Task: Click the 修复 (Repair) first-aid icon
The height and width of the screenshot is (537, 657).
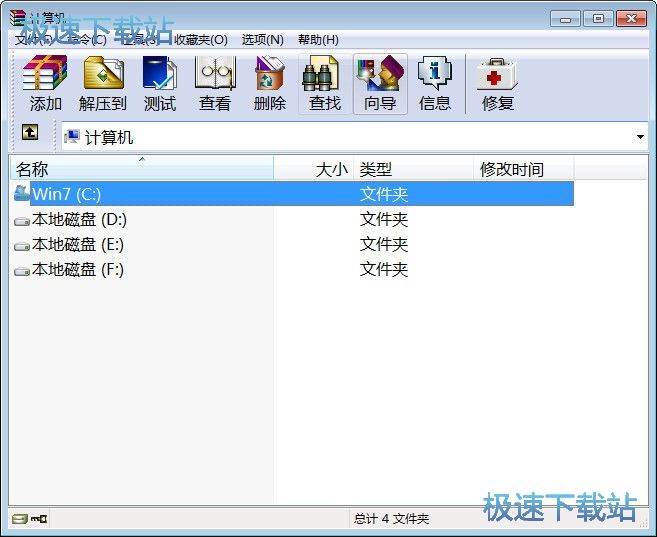Action: pyautogui.click(x=497, y=82)
